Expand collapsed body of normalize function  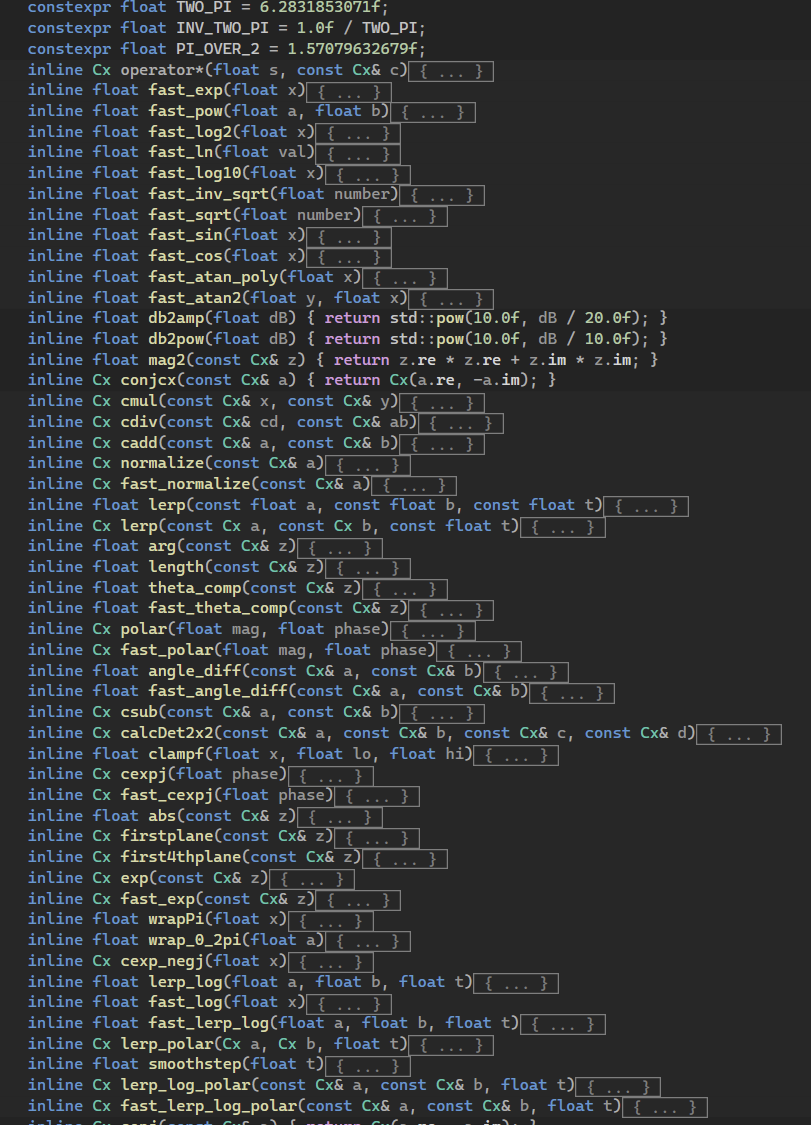click(x=367, y=465)
